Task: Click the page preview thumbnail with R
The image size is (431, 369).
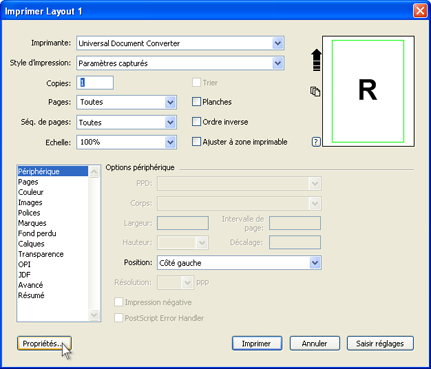Action: [368, 91]
